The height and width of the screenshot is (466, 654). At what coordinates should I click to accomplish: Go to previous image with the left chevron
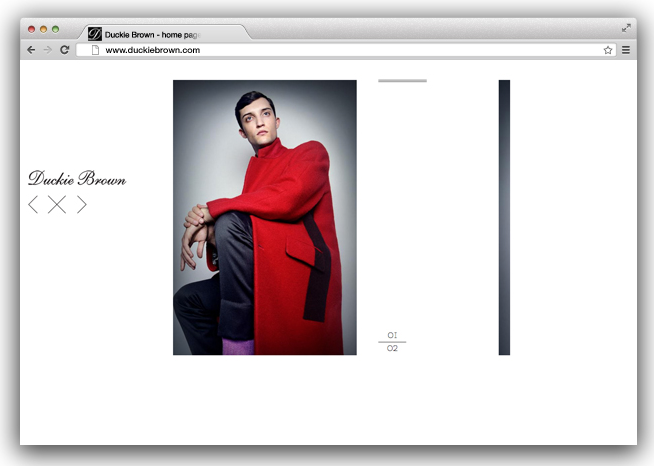point(33,205)
